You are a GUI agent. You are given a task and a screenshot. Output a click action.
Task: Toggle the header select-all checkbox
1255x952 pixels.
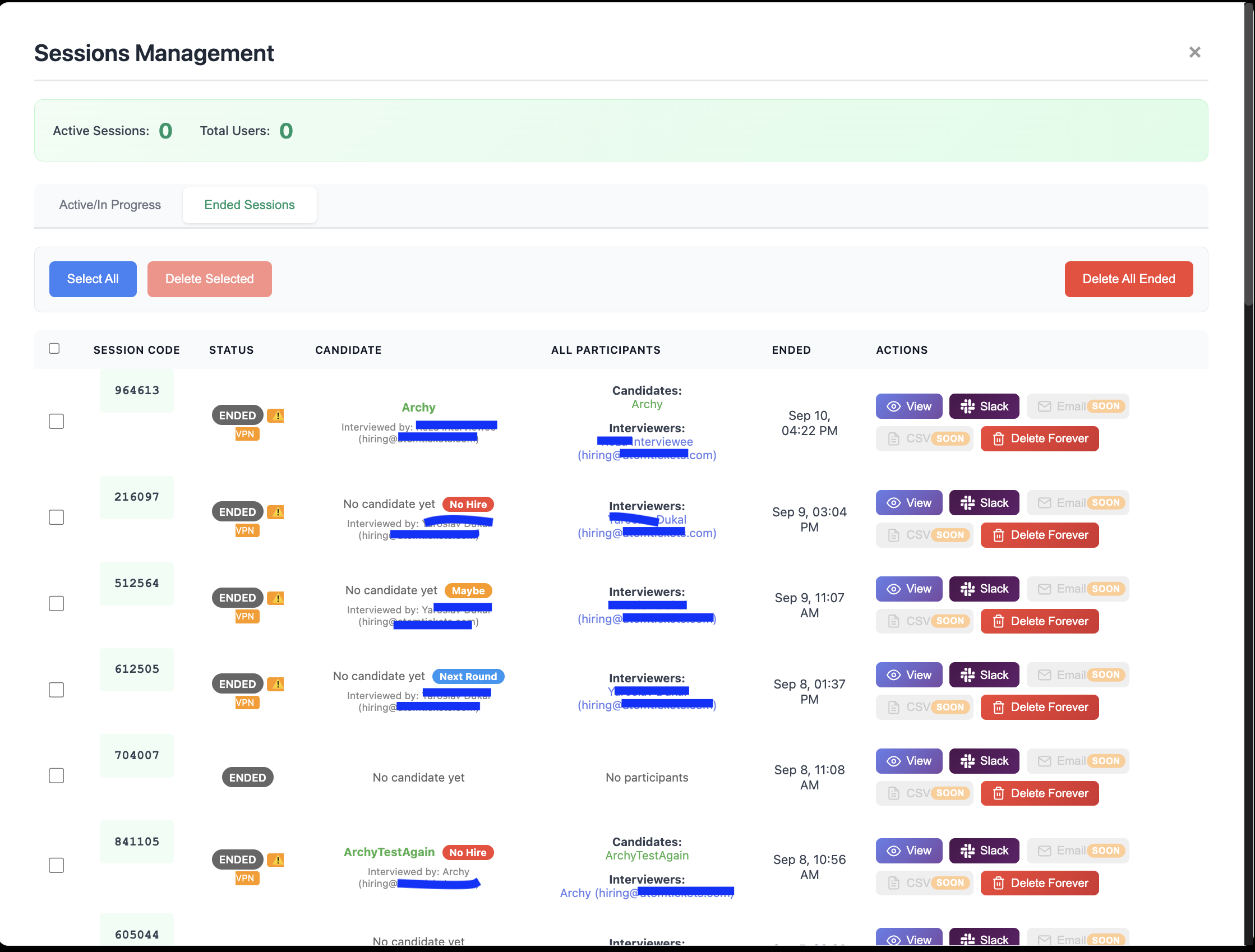(54, 348)
